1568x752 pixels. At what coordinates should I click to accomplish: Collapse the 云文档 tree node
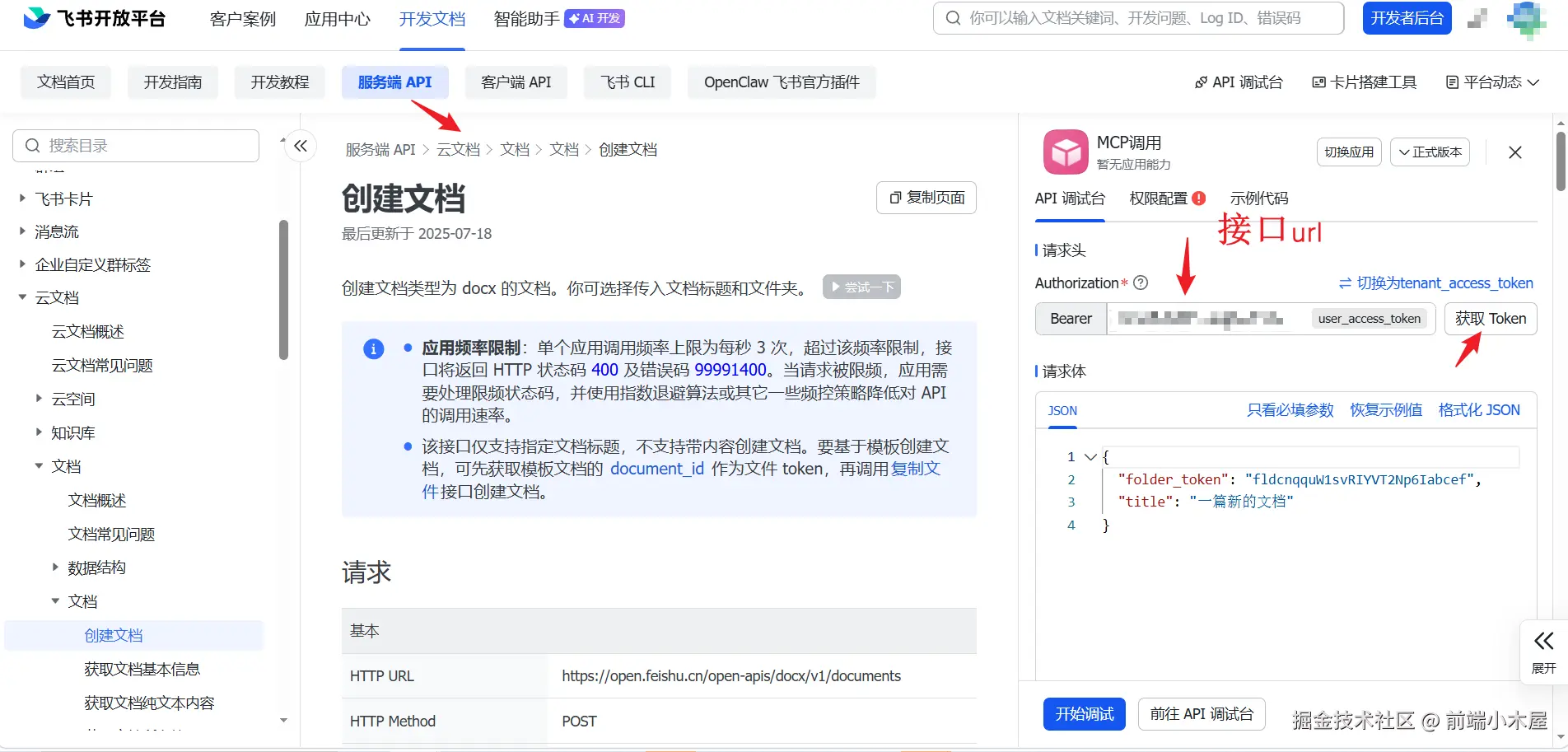pos(23,297)
